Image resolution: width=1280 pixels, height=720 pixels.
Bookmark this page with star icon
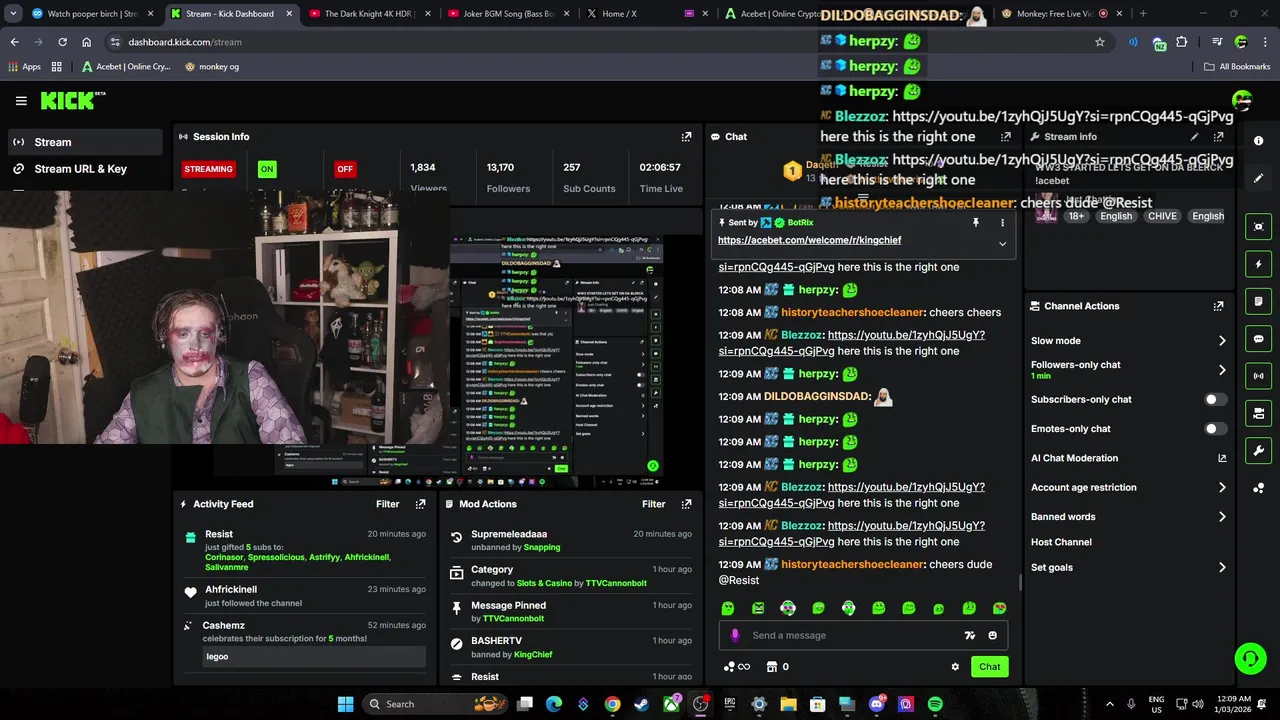point(1100,42)
